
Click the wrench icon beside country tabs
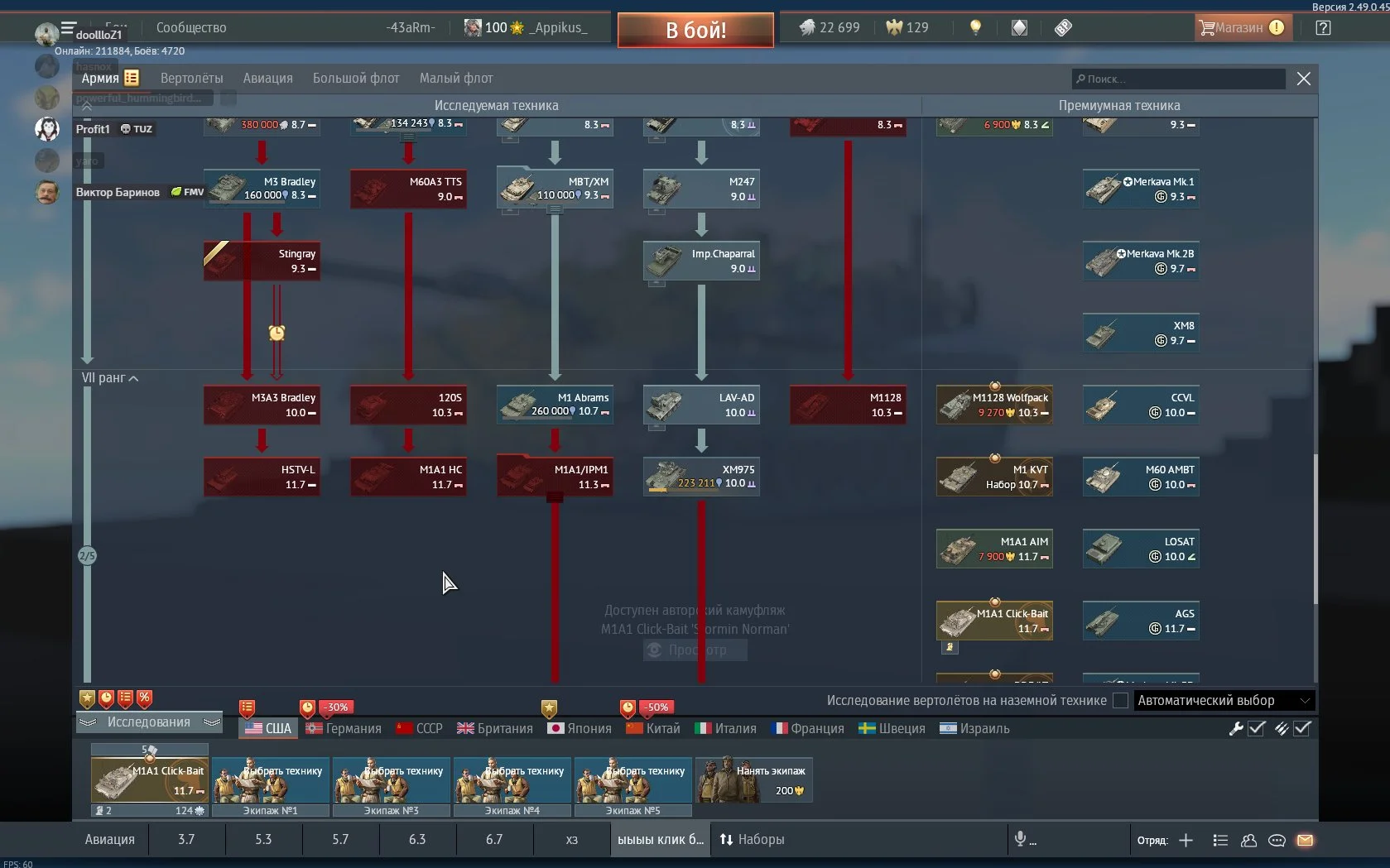(1235, 728)
